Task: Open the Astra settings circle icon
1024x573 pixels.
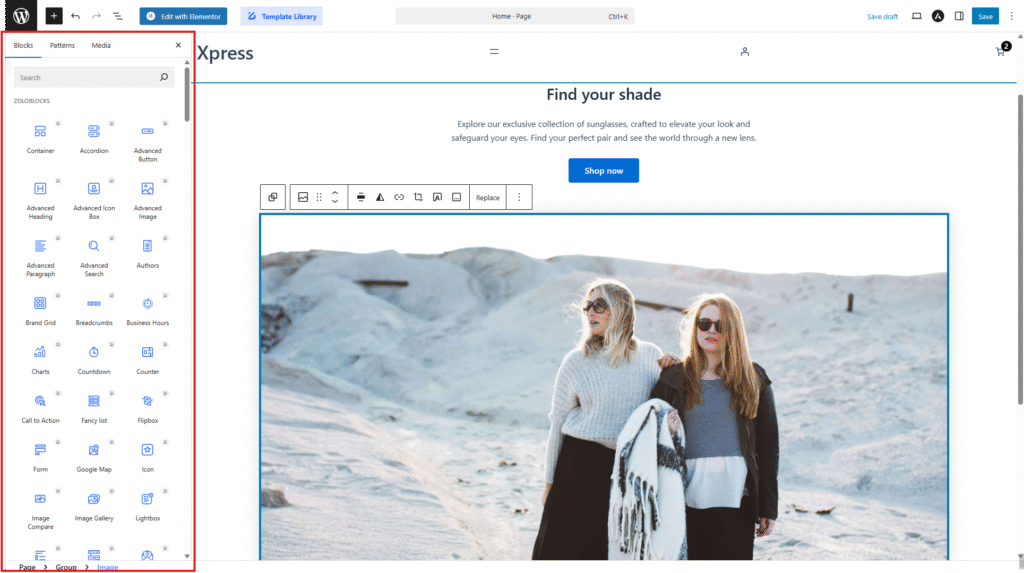Action: click(x=938, y=16)
